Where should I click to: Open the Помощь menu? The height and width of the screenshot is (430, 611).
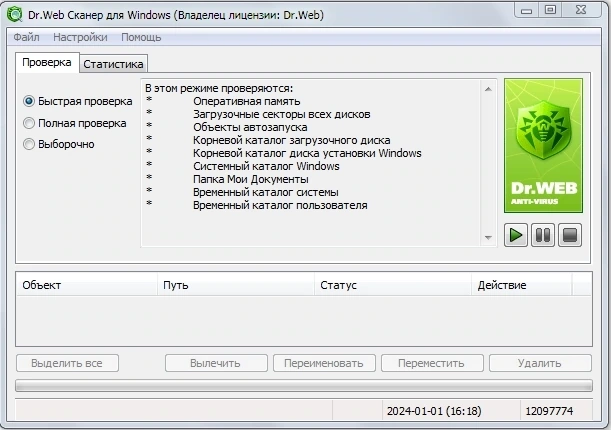pyautogui.click(x=141, y=37)
